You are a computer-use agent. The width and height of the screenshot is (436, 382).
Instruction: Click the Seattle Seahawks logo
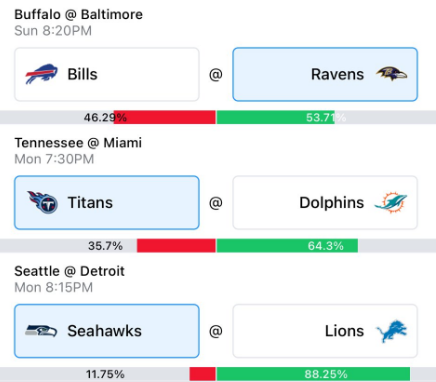(41, 331)
